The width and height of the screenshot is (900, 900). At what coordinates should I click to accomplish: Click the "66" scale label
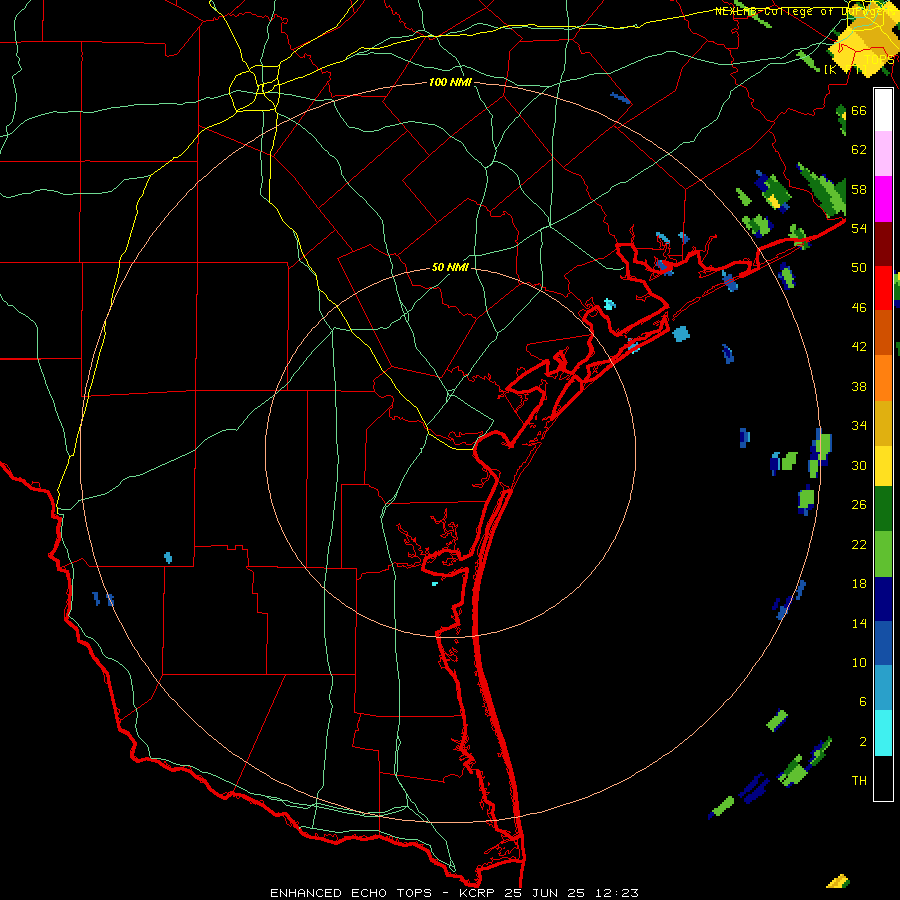pos(859,111)
